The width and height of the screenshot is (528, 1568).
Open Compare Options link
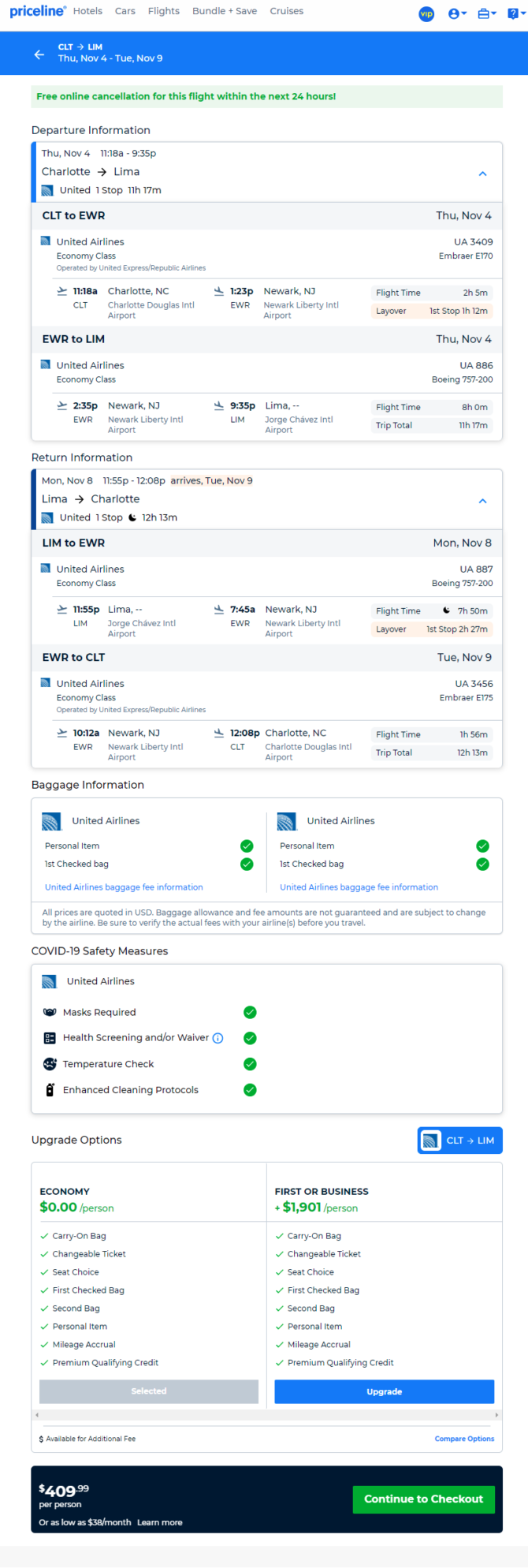click(464, 1439)
